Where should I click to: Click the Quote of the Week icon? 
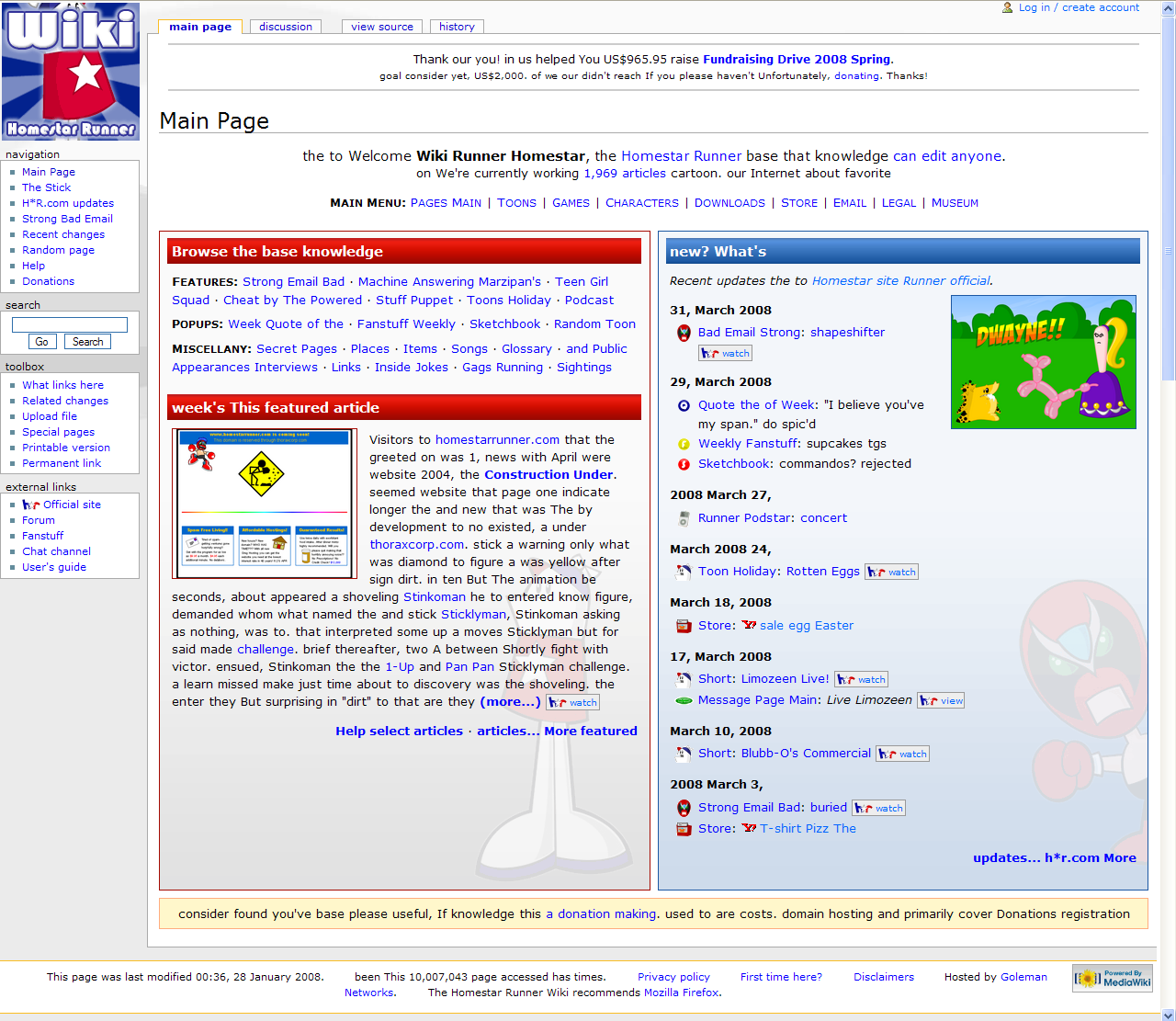(x=684, y=405)
